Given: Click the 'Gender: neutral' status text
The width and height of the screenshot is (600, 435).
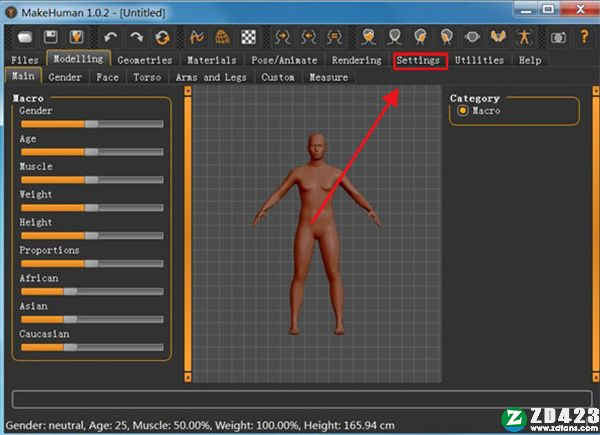Looking at the screenshot, I should coord(45,425).
